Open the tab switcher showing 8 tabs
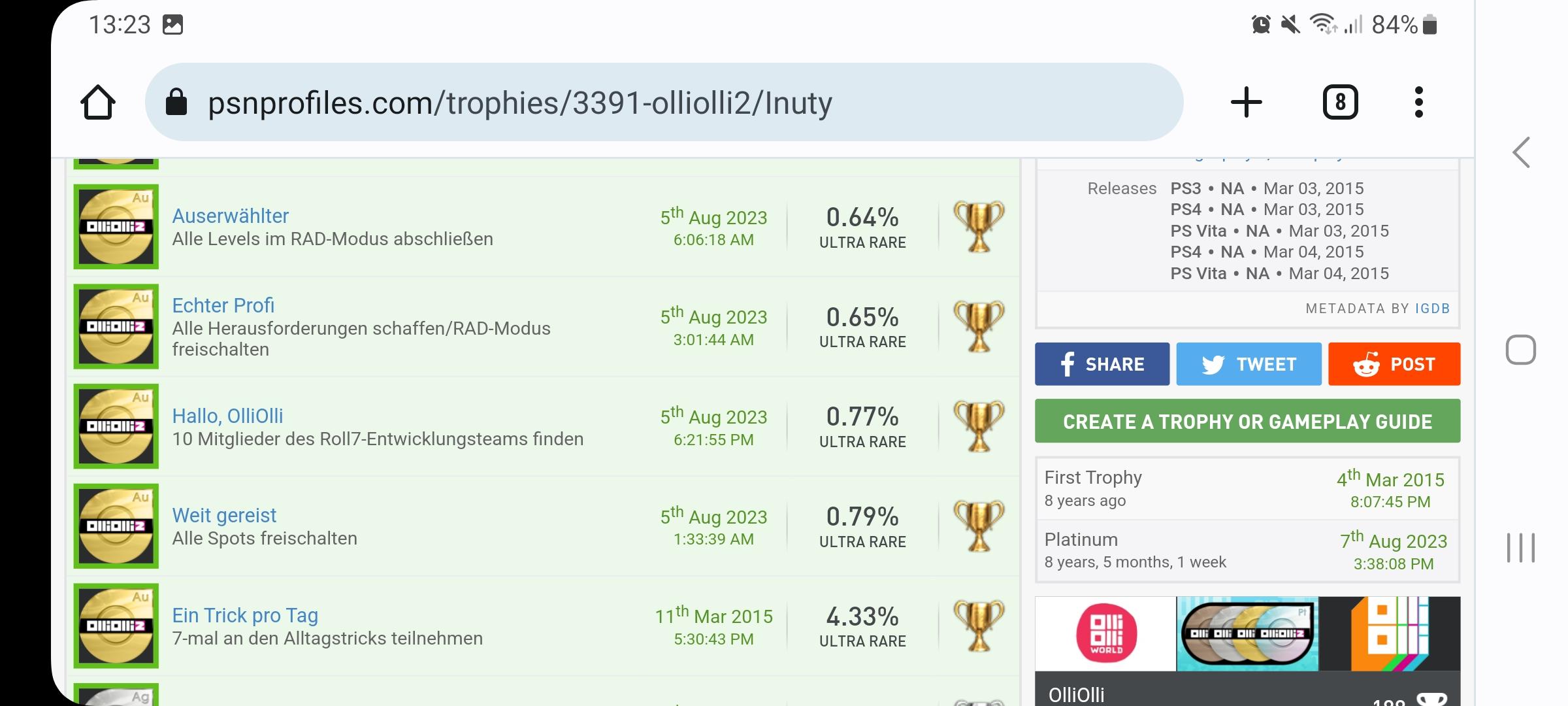 pyautogui.click(x=1340, y=103)
